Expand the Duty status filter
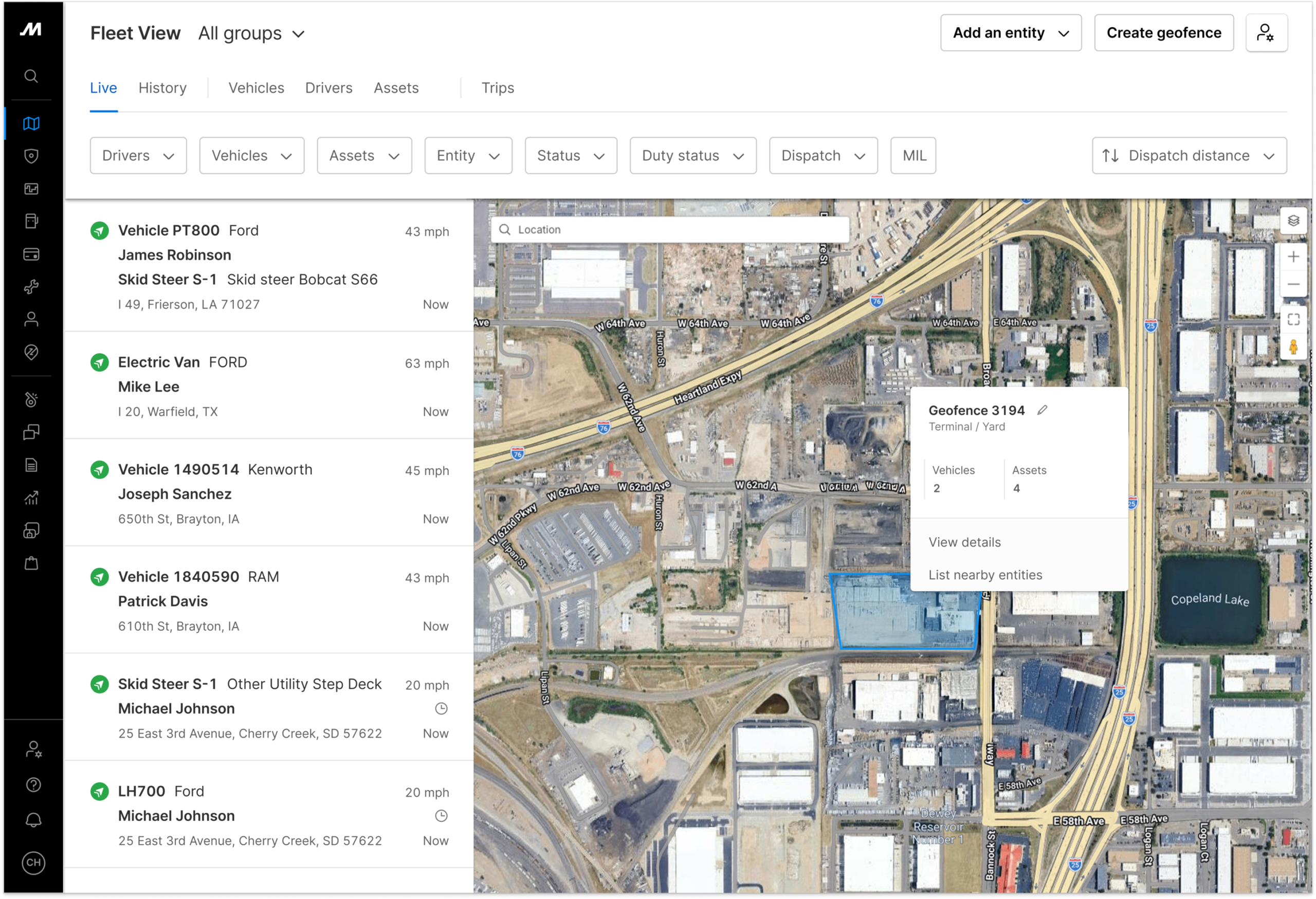Image resolution: width=1316 pixels, height=899 pixels. tap(692, 155)
